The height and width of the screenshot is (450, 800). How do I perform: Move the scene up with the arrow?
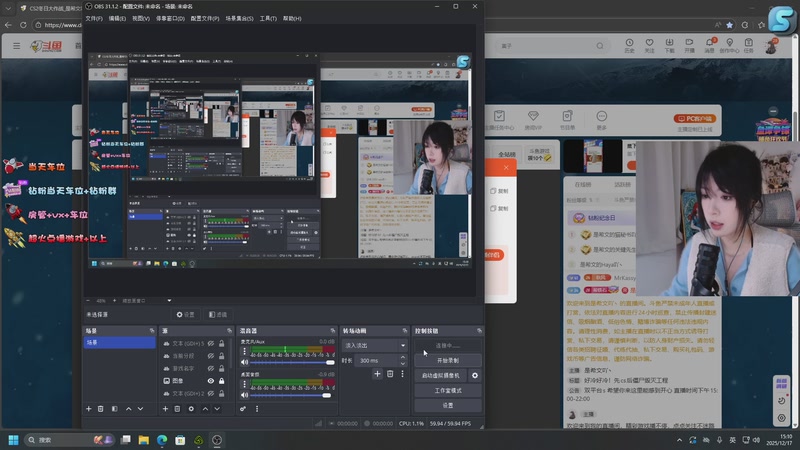[129, 409]
